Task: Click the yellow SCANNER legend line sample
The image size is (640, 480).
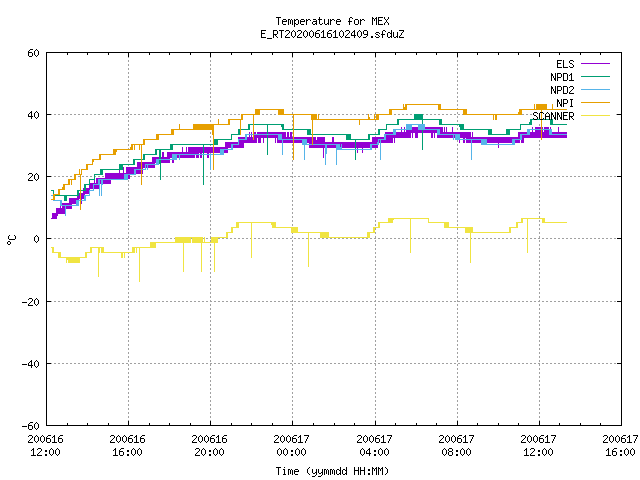Action: click(595, 116)
